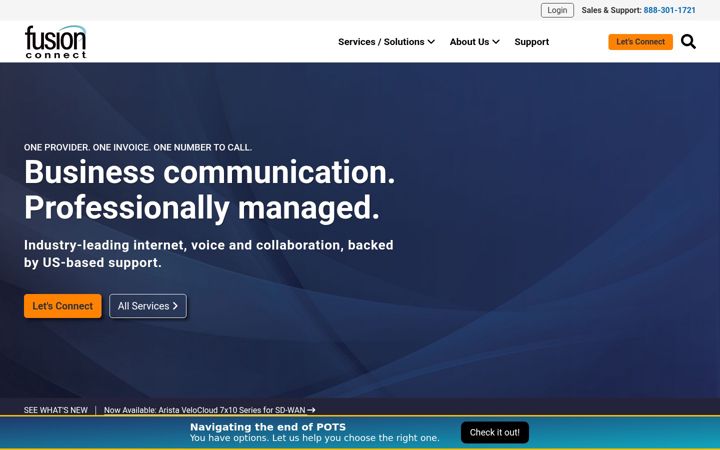Viewport: 720px width, 450px height.
Task: Expand the About Us menu
Action: click(x=474, y=42)
